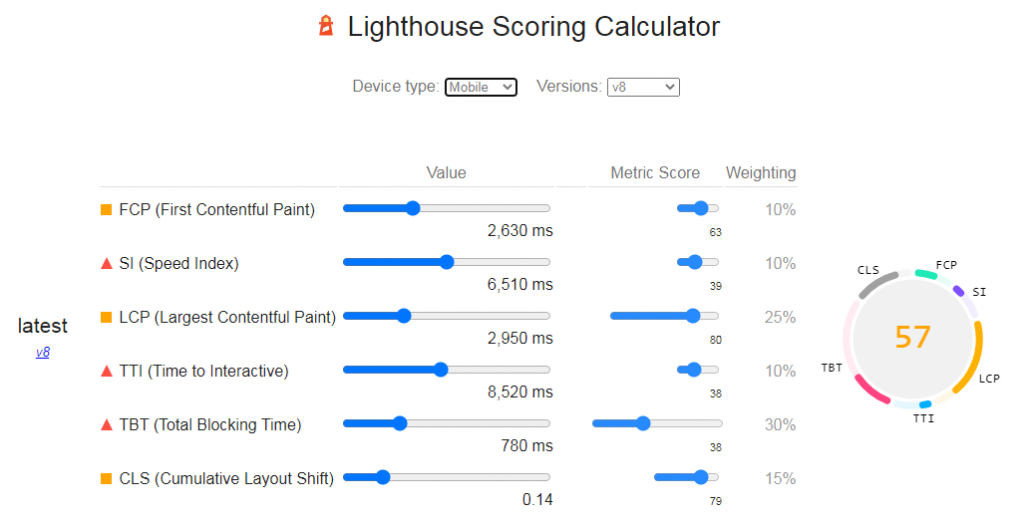Click the orange square icon beside FCP

coord(106,210)
